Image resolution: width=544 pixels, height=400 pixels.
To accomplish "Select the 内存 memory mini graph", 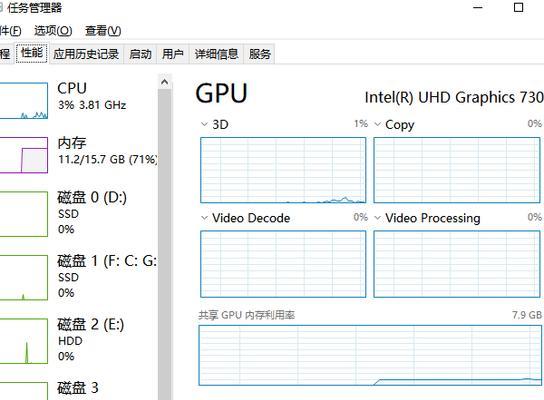I will (x=23, y=155).
